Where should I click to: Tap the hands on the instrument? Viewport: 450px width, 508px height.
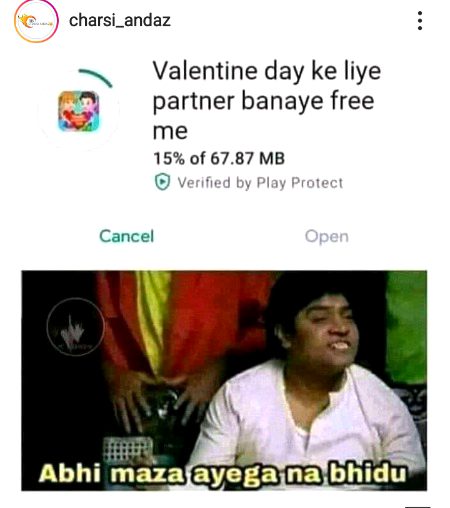point(157,398)
